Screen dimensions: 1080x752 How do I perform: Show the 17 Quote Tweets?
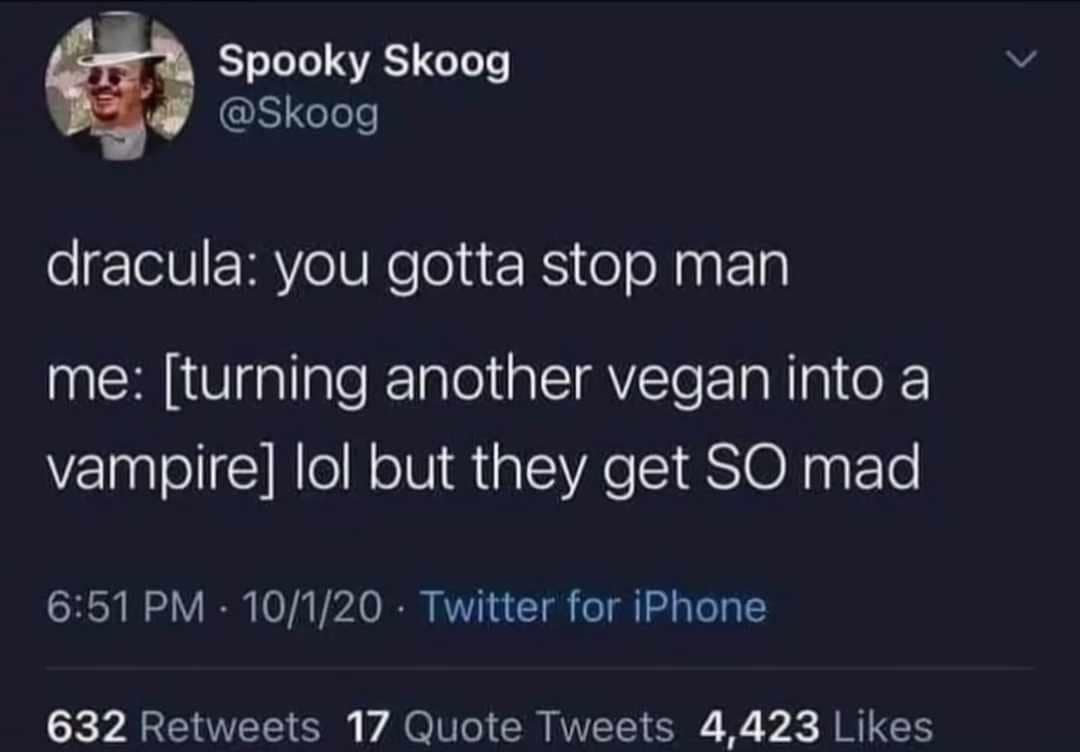click(510, 727)
